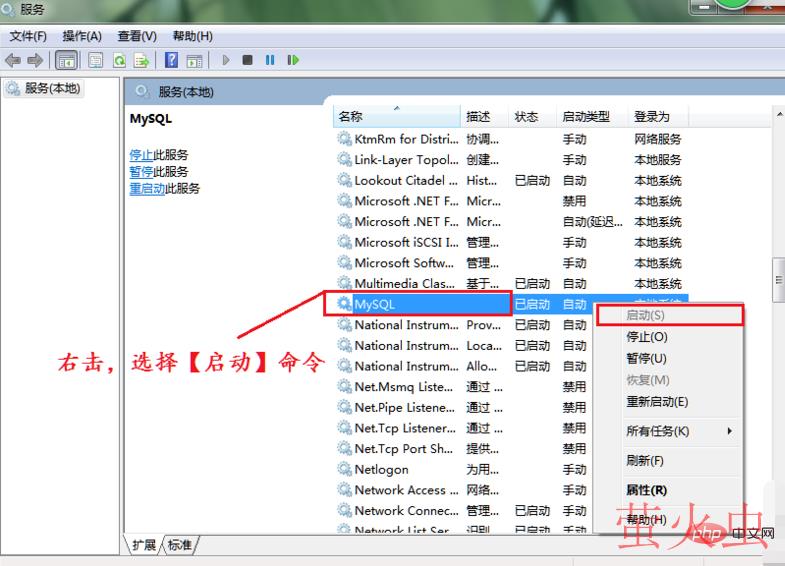Select the Link-Layer Topol... service
This screenshot has height=566, width=785.
tap(511, 160)
